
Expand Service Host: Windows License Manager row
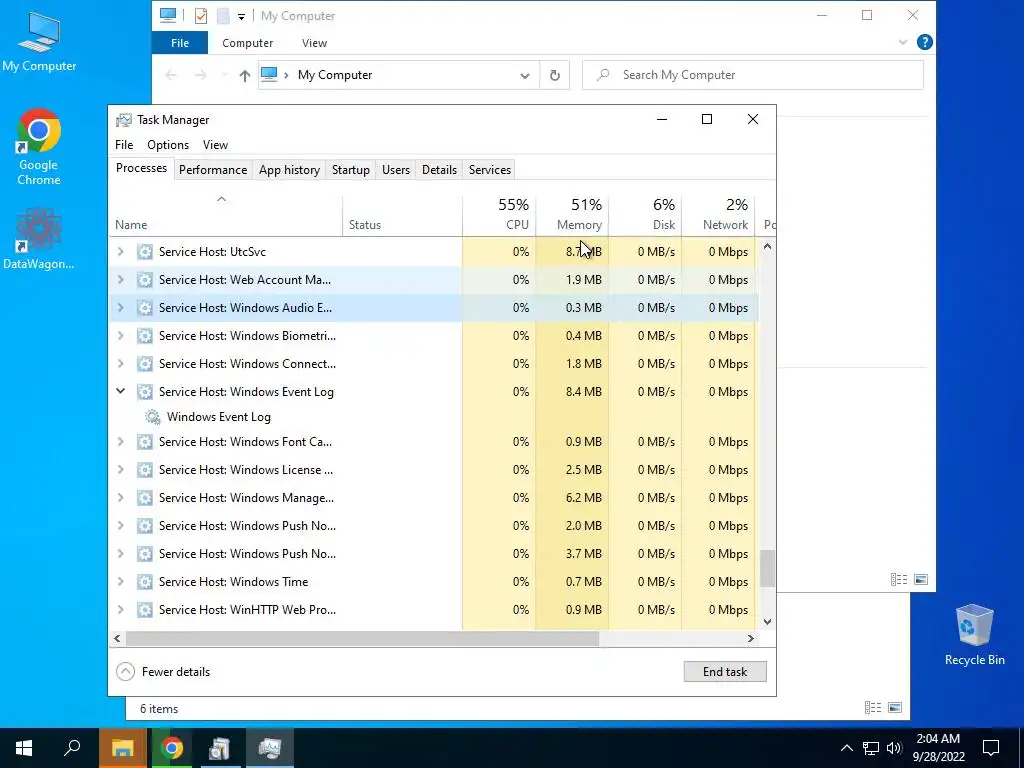point(120,470)
